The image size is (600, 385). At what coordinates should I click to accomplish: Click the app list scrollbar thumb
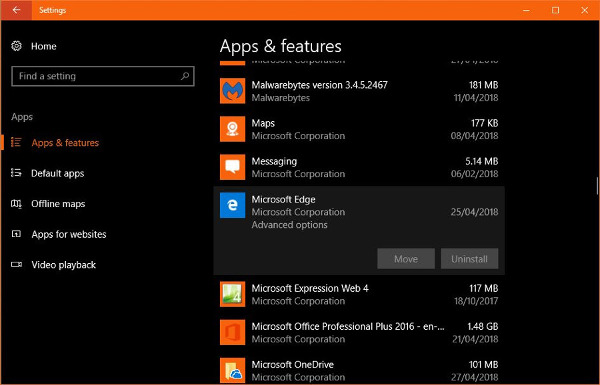point(597,186)
